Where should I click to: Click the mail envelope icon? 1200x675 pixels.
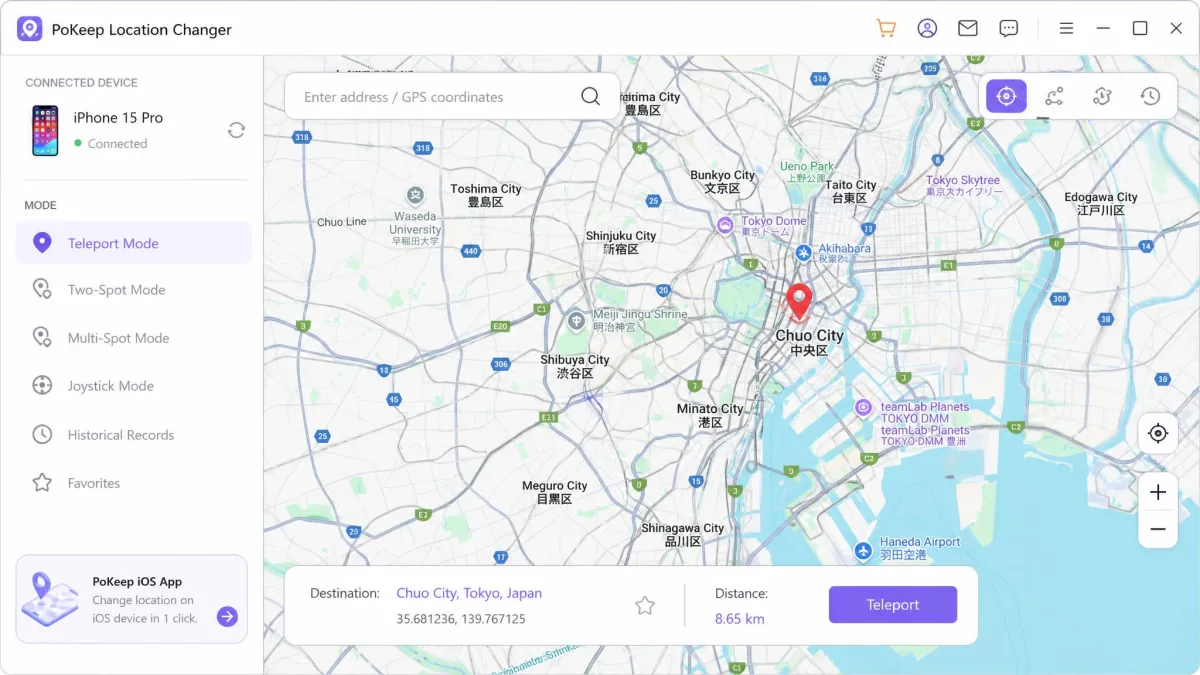(967, 28)
